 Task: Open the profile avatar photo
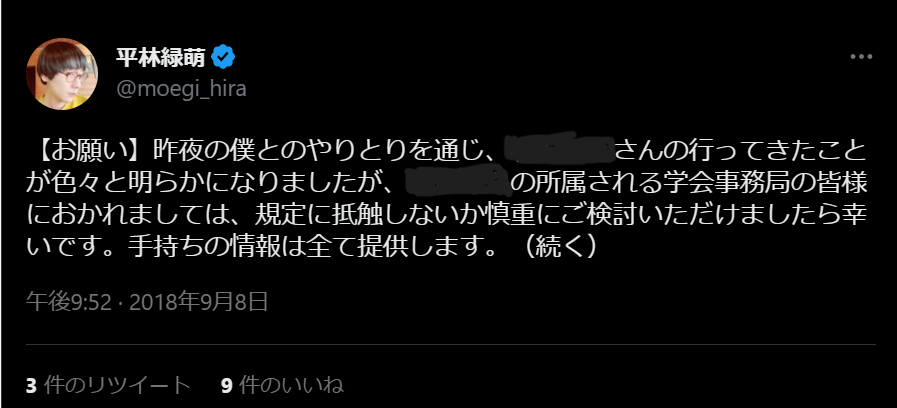tap(62, 74)
